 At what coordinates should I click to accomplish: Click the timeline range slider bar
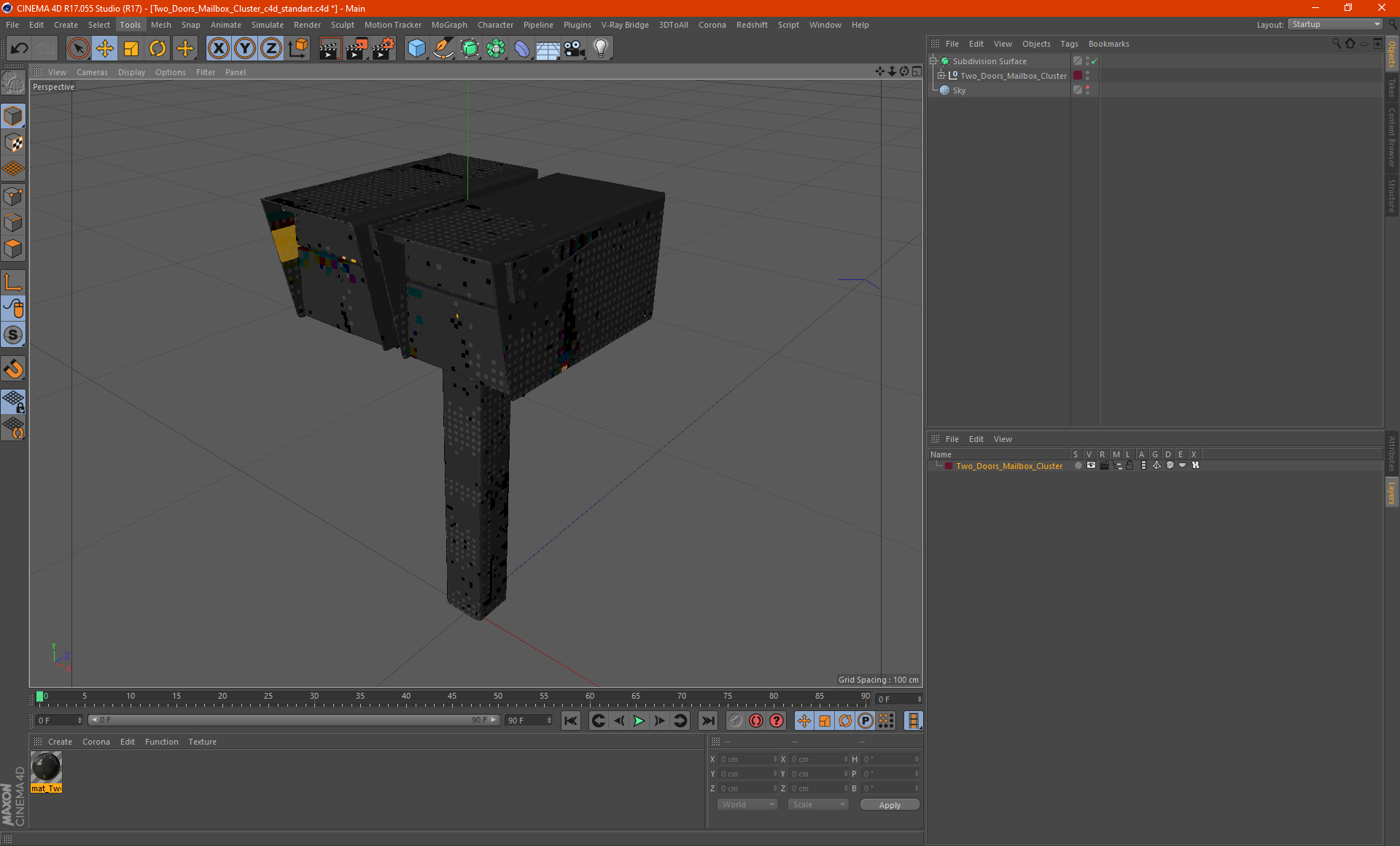coord(294,720)
